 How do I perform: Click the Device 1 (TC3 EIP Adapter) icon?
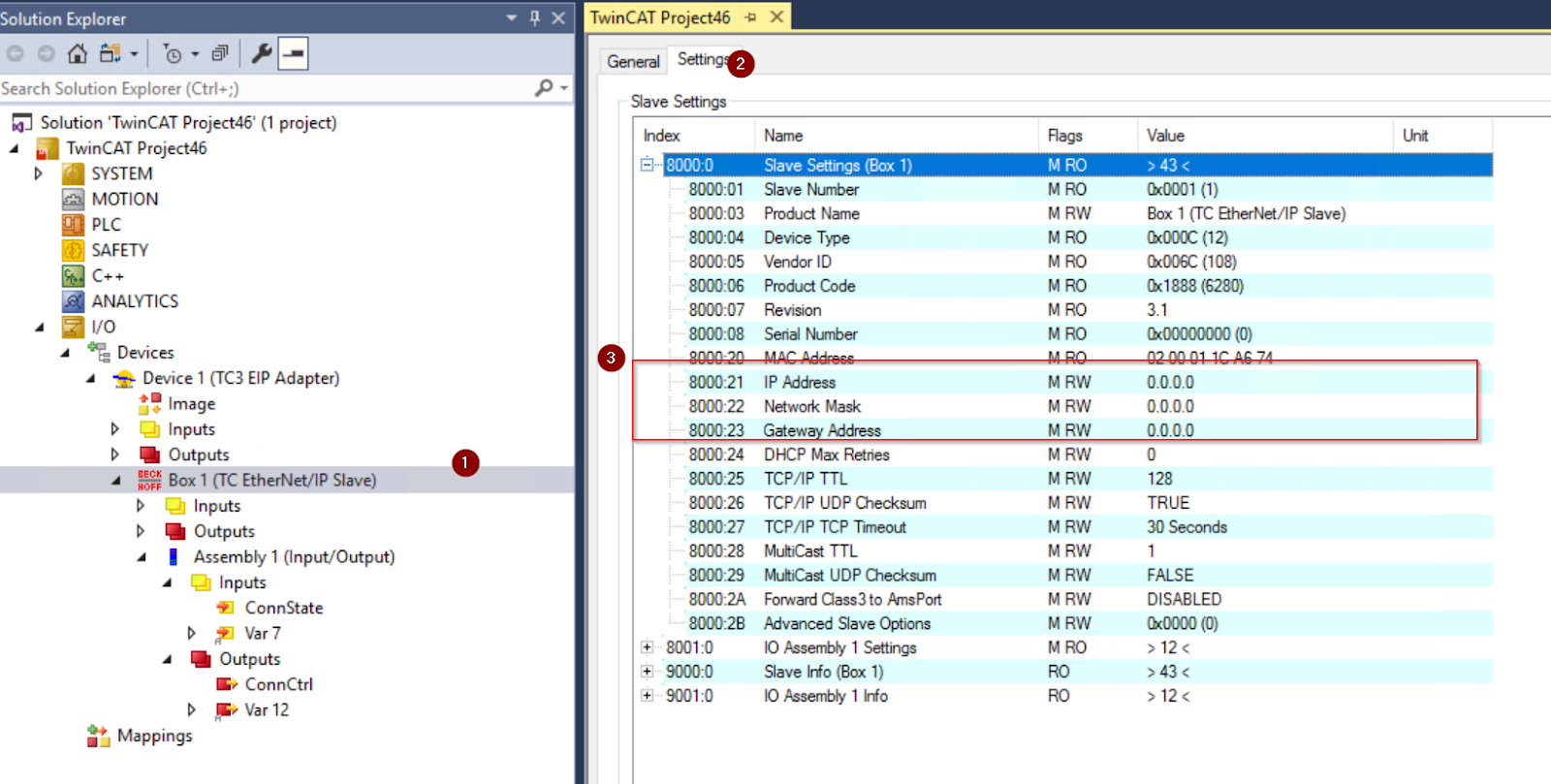pos(124,378)
